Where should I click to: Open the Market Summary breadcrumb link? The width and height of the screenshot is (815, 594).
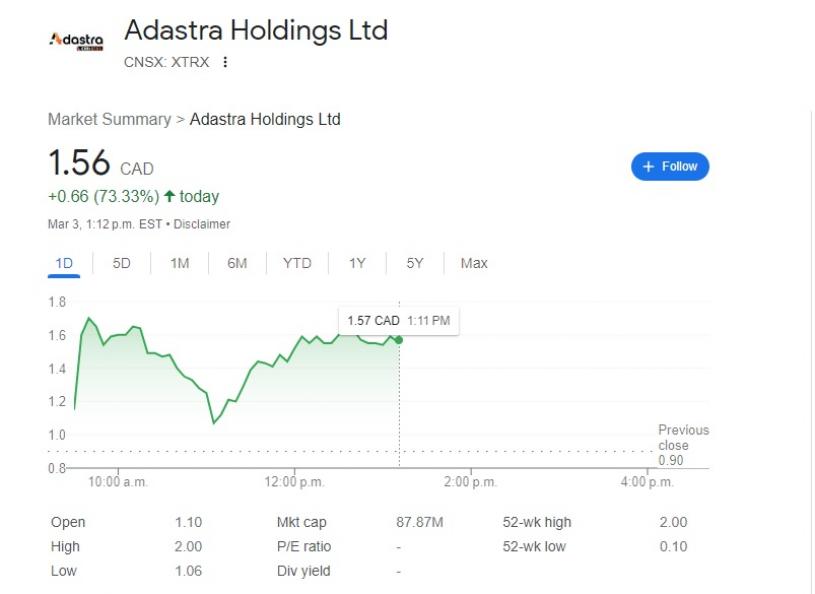click(x=109, y=119)
